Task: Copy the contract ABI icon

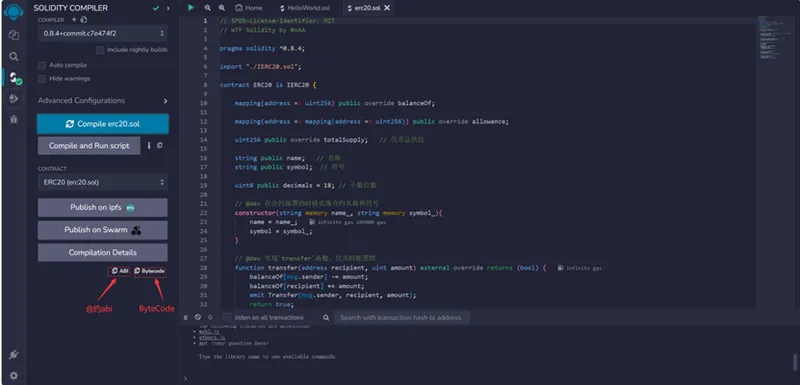Action: (119, 271)
